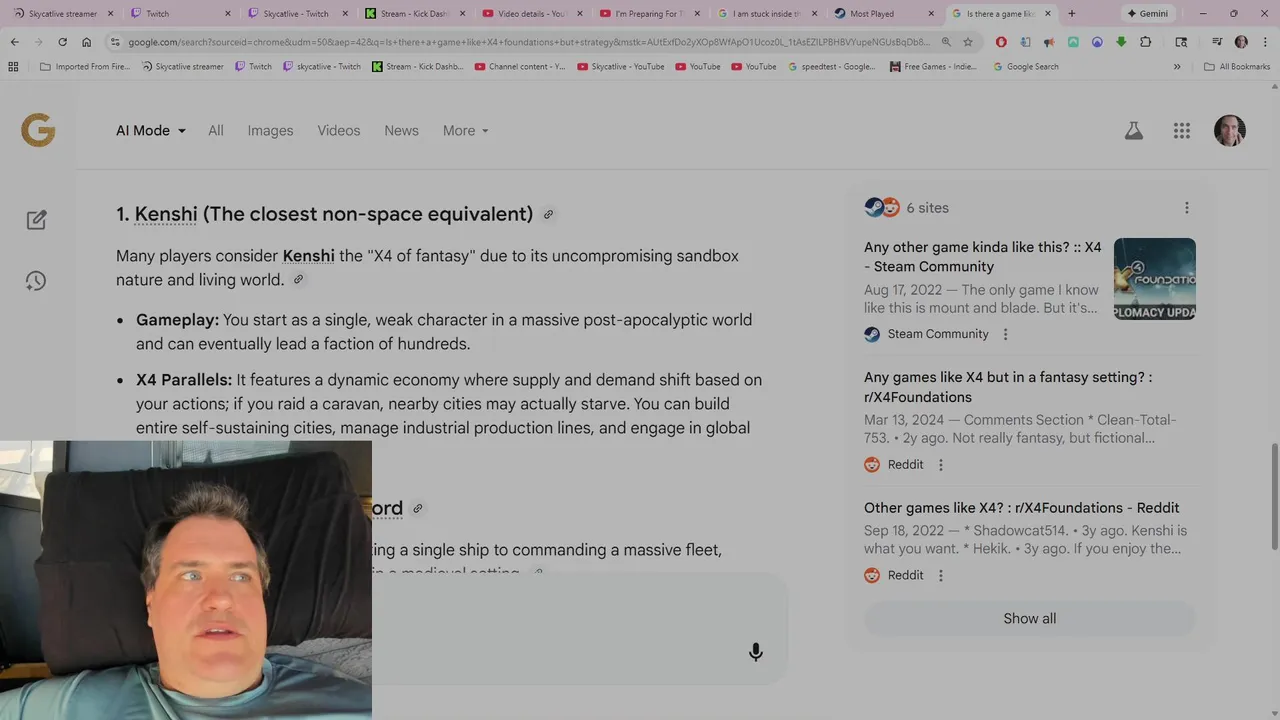Open three-dot menu of last Reddit result

click(x=941, y=575)
